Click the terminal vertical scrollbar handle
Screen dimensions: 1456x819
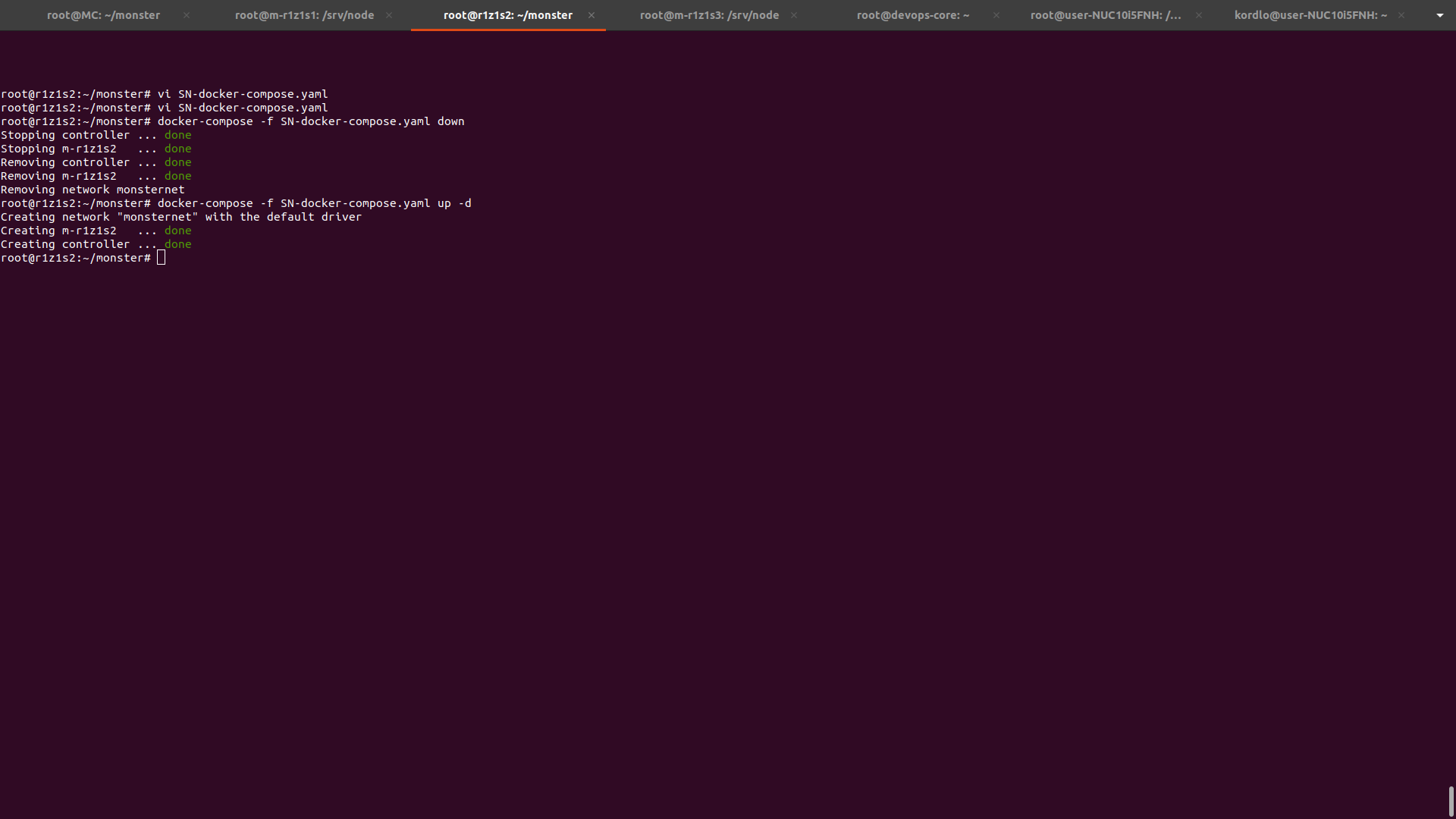1451,801
